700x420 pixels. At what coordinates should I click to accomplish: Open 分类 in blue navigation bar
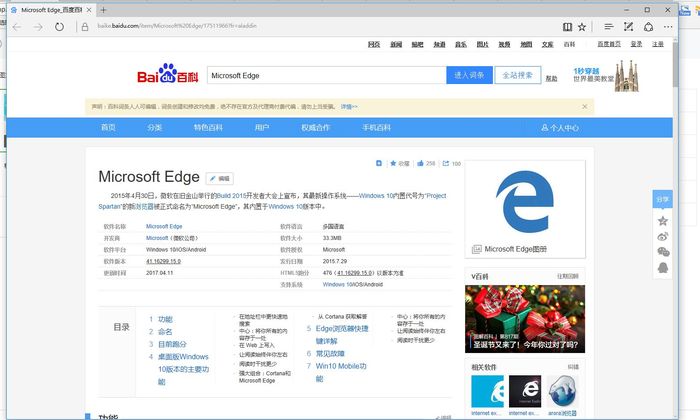click(154, 128)
